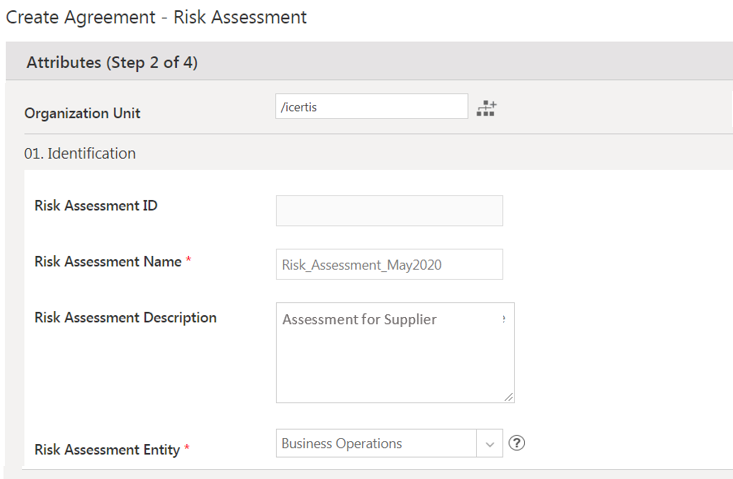Select the Business Operations combo box value
Image resolution: width=733 pixels, height=479 pixels.
tap(376, 444)
